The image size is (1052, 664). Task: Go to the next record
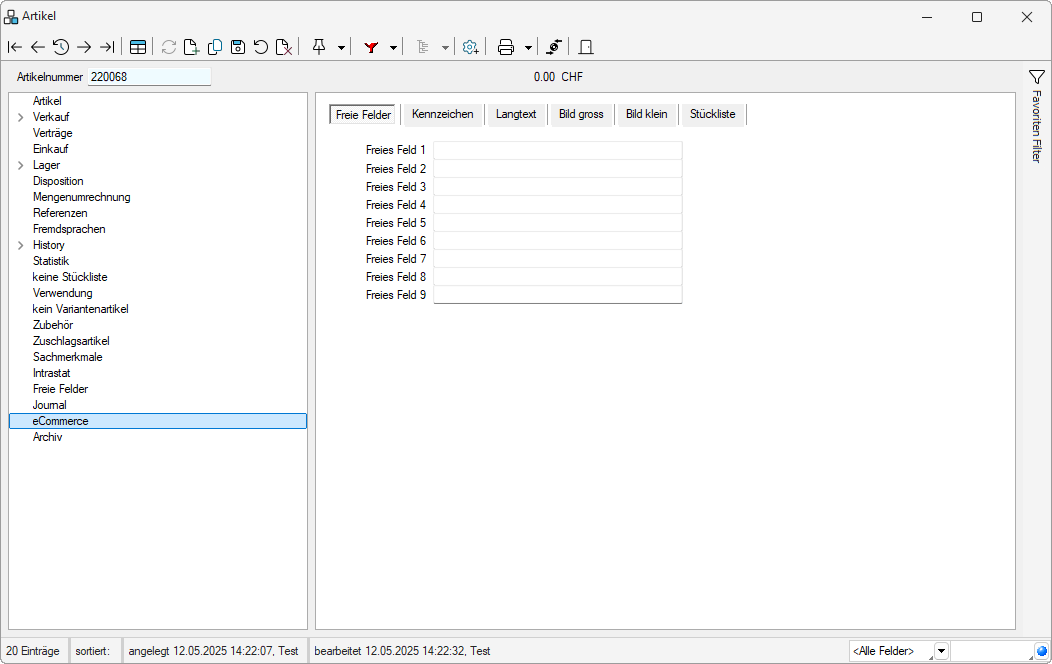click(x=84, y=47)
